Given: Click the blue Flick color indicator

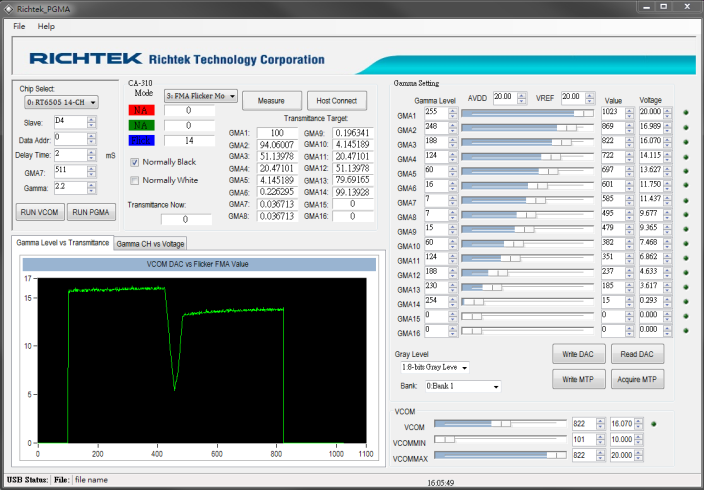Looking at the screenshot, I should [141, 141].
